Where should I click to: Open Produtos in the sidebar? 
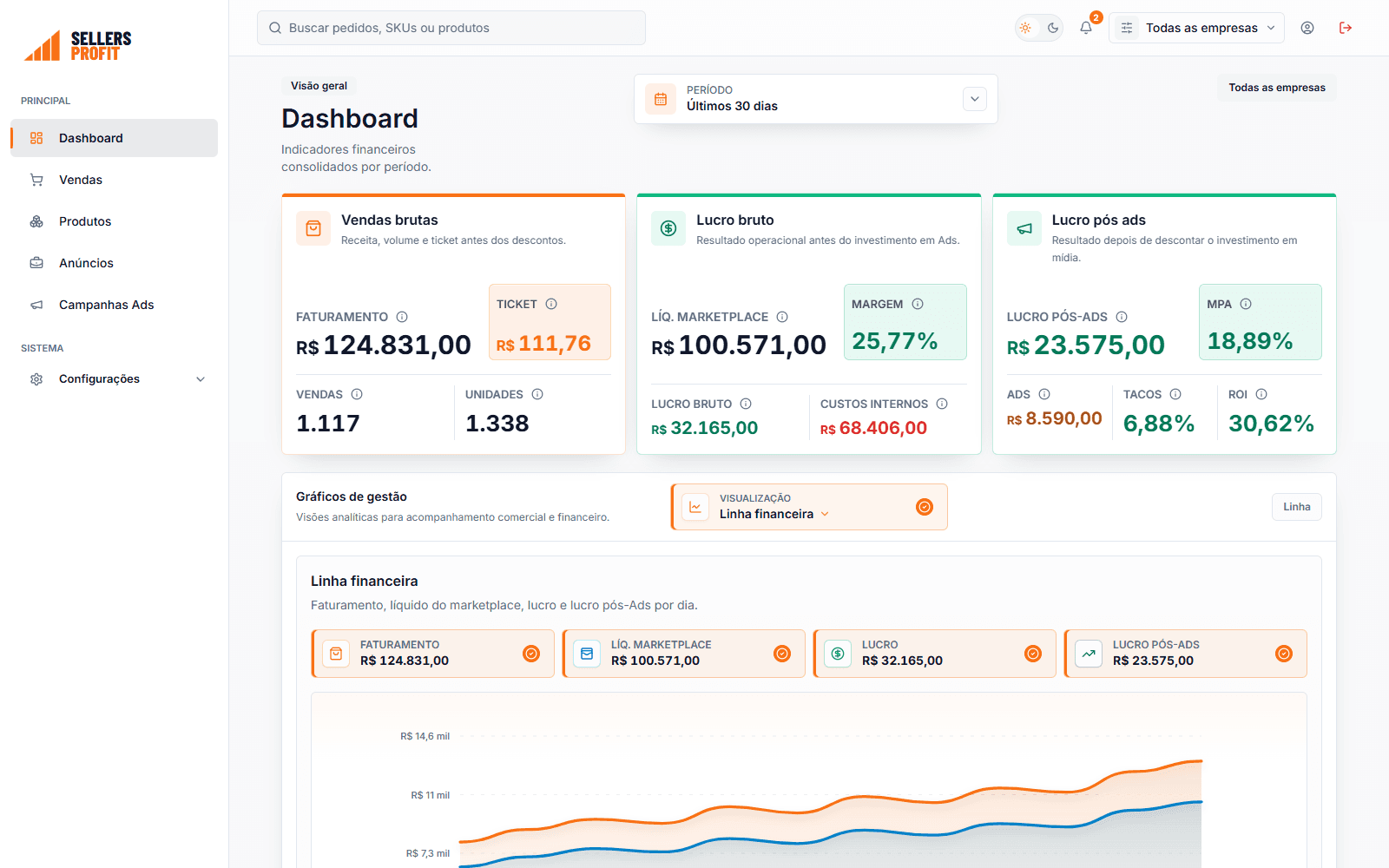pyautogui.click(x=114, y=221)
